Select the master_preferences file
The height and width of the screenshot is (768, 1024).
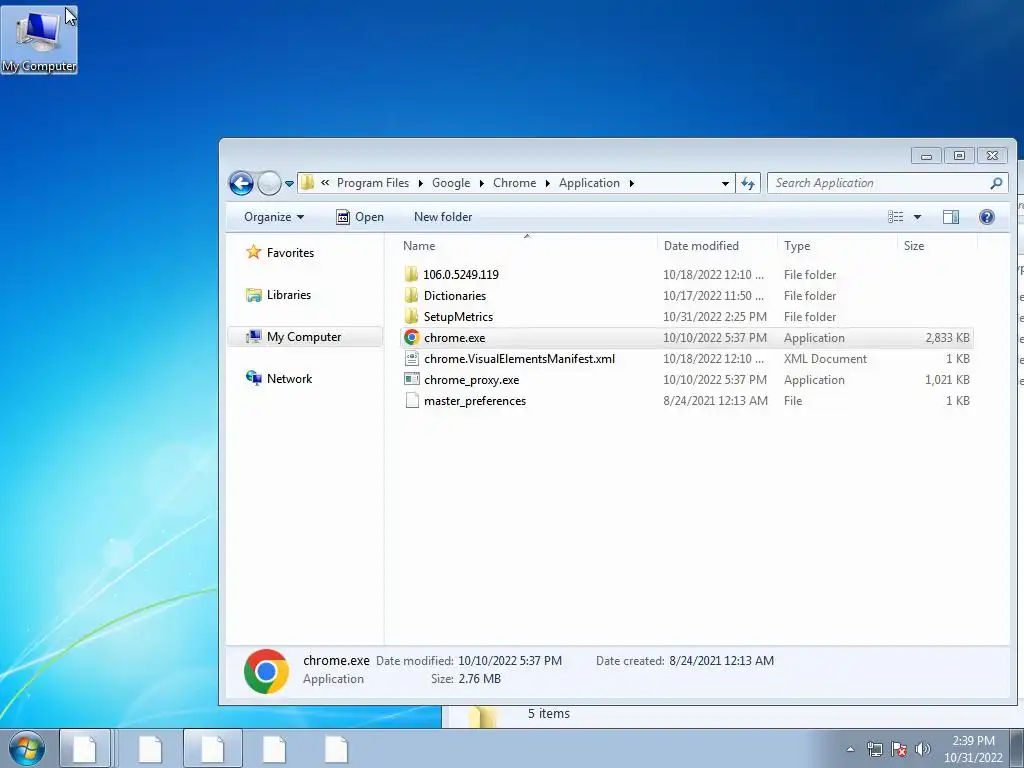pyautogui.click(x=475, y=400)
